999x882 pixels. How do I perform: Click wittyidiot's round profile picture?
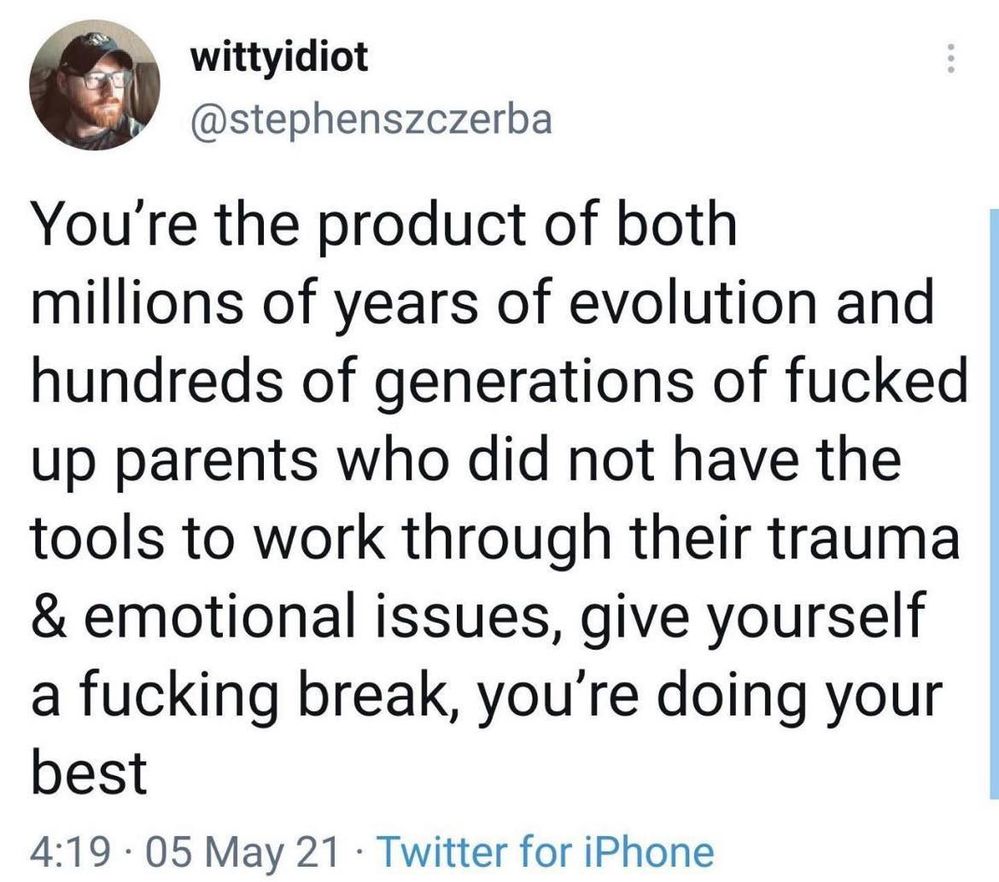pos(94,85)
